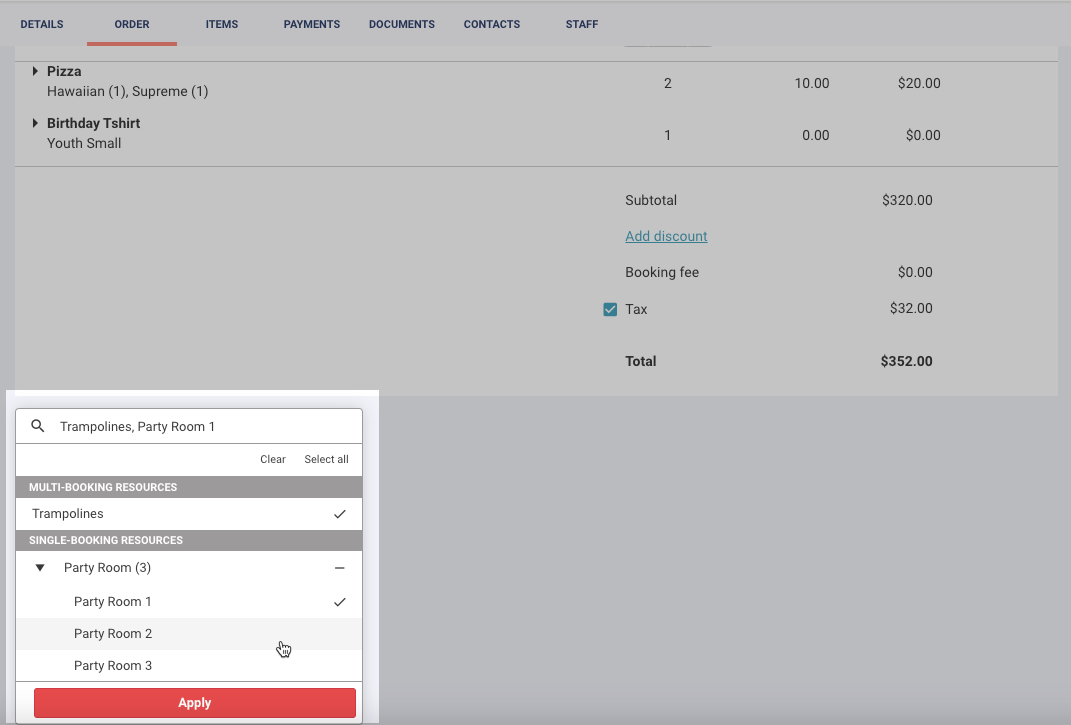
Task: Click Select all resources
Action: pyautogui.click(x=326, y=459)
